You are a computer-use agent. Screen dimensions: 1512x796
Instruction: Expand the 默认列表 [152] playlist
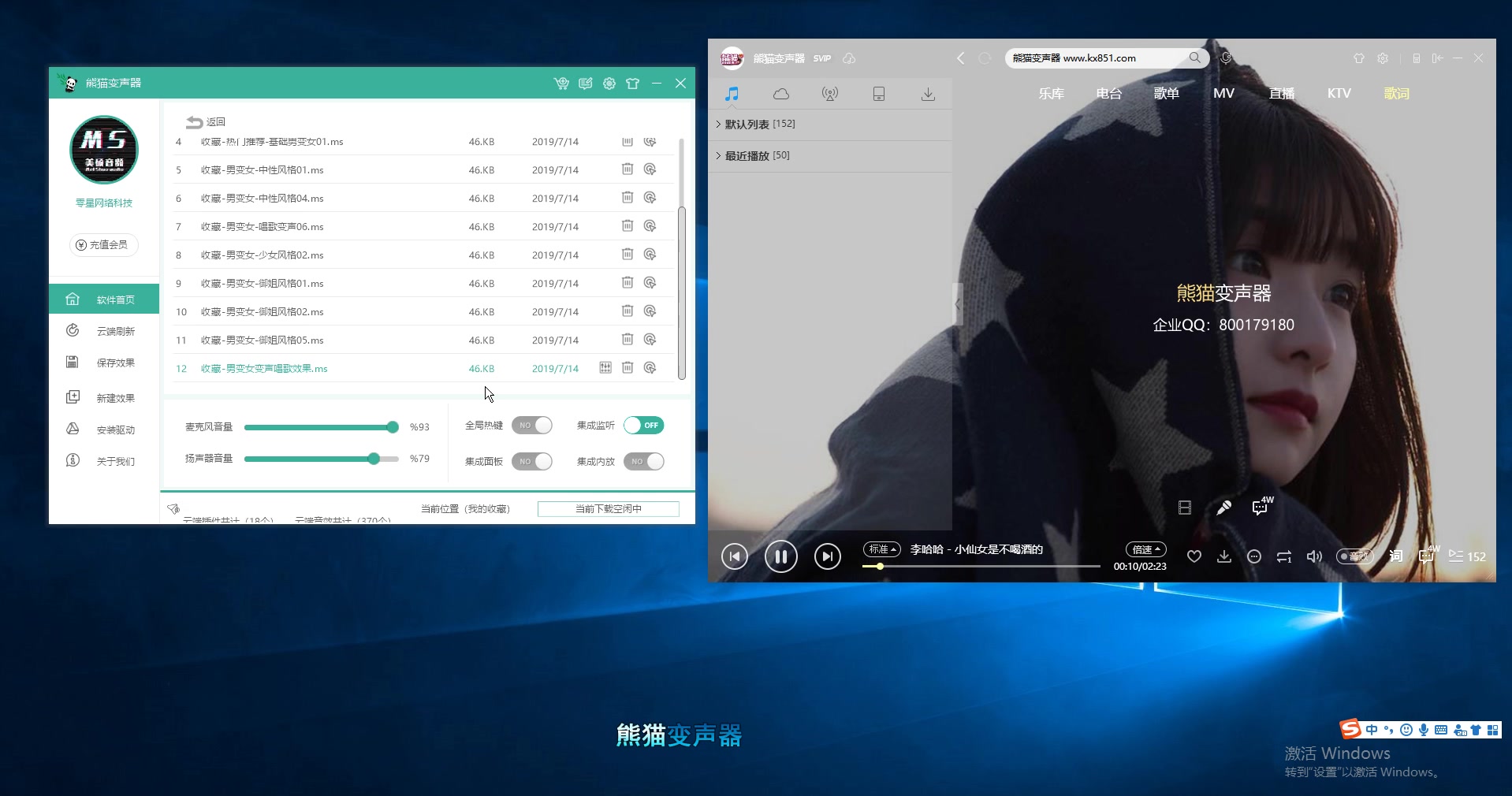point(830,125)
